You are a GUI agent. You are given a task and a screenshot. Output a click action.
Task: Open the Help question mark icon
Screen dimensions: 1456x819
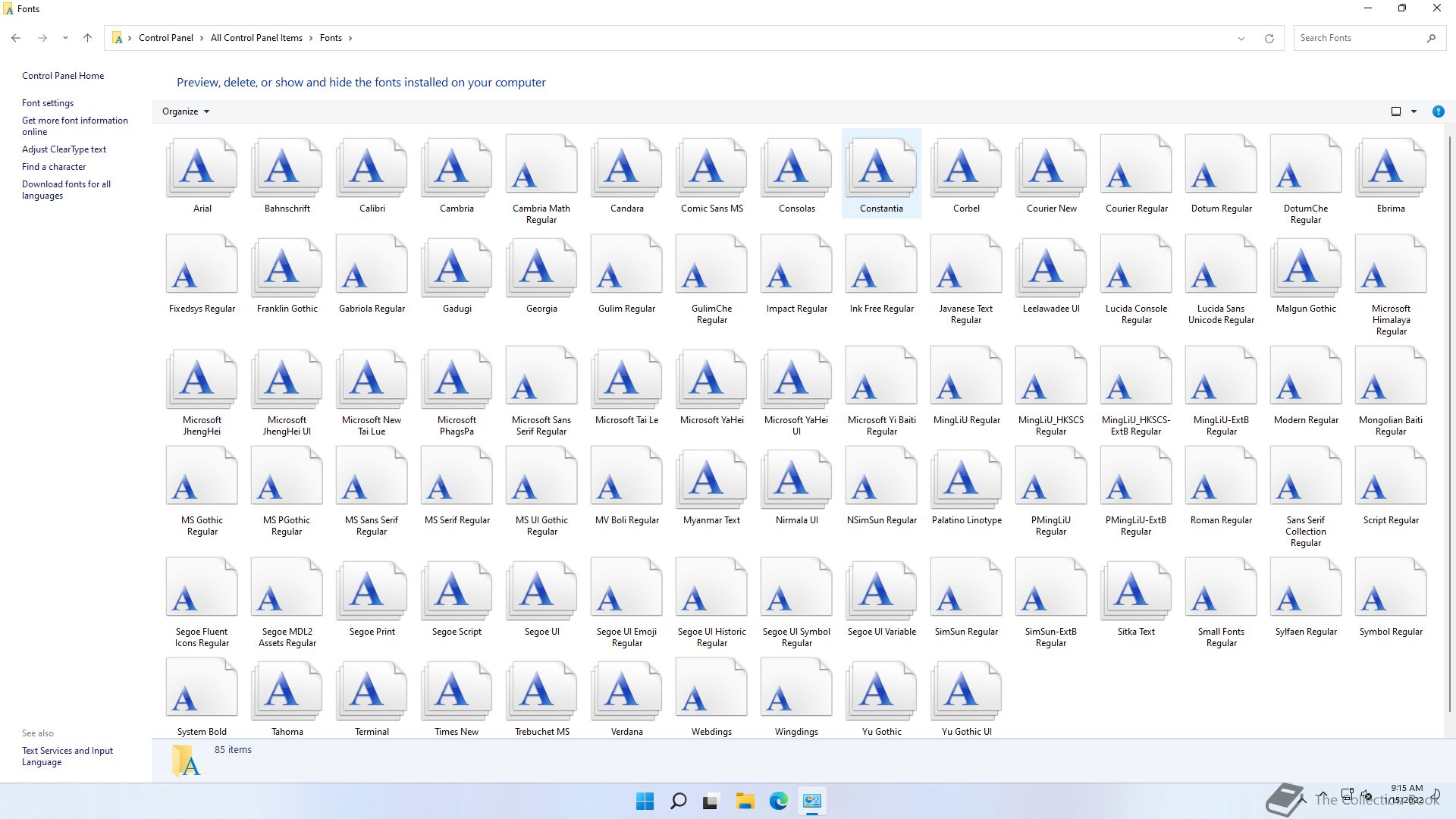[1438, 111]
